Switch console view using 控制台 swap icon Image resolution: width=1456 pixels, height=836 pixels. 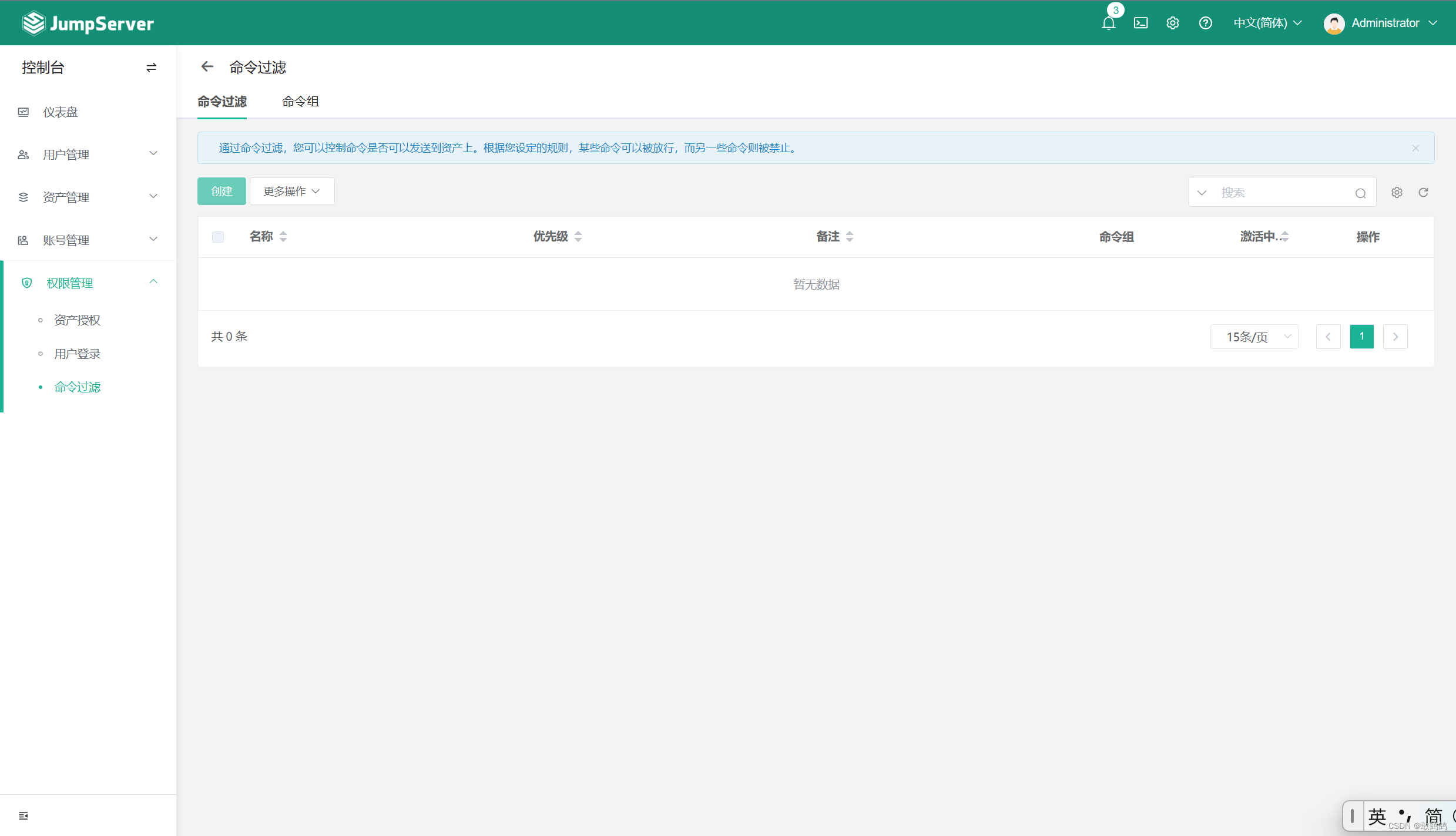click(x=151, y=68)
